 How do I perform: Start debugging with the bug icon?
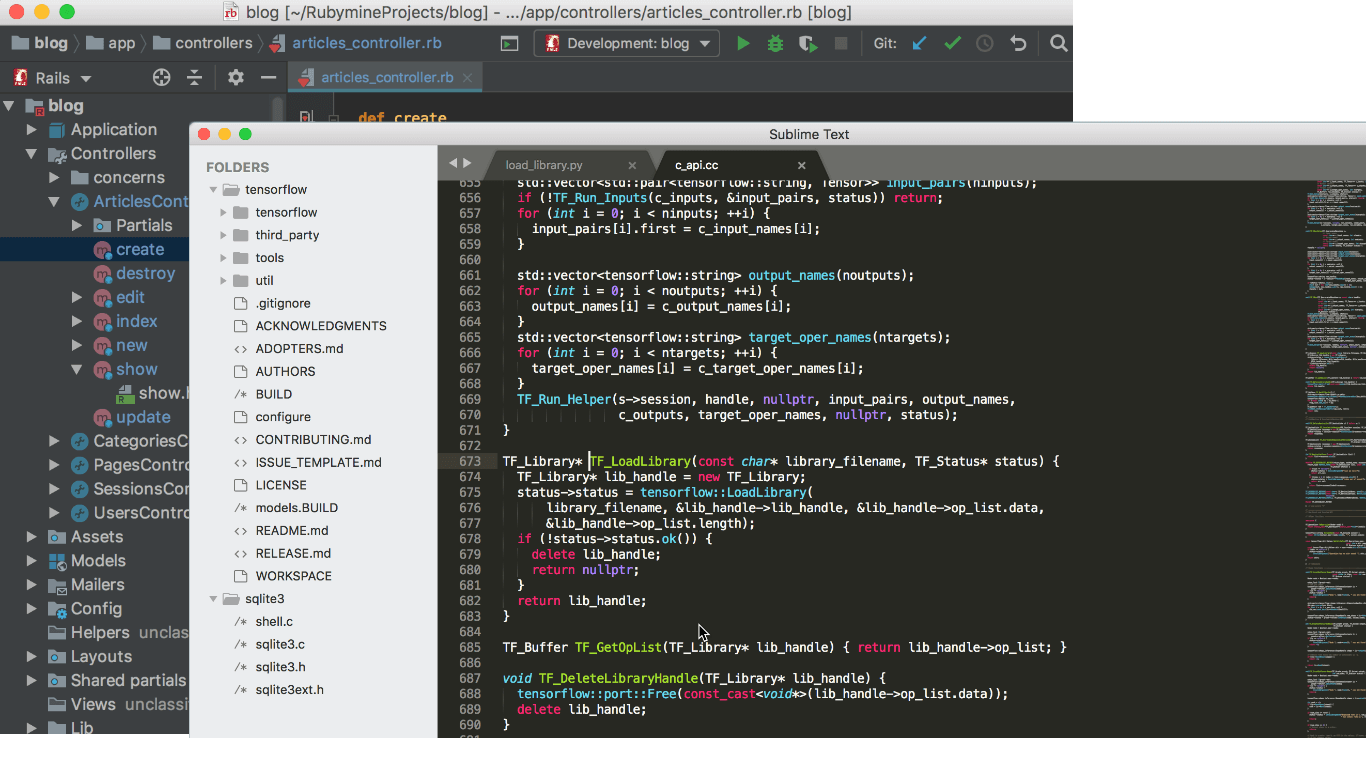click(x=775, y=44)
